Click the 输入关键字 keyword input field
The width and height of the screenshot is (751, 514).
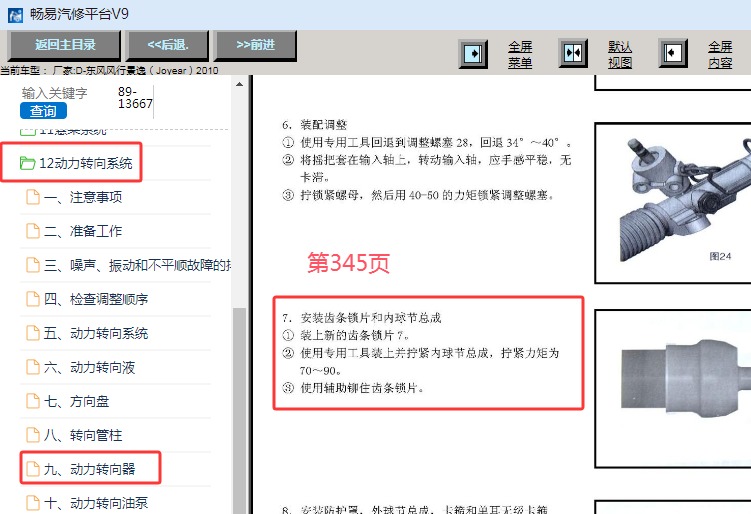(55, 93)
